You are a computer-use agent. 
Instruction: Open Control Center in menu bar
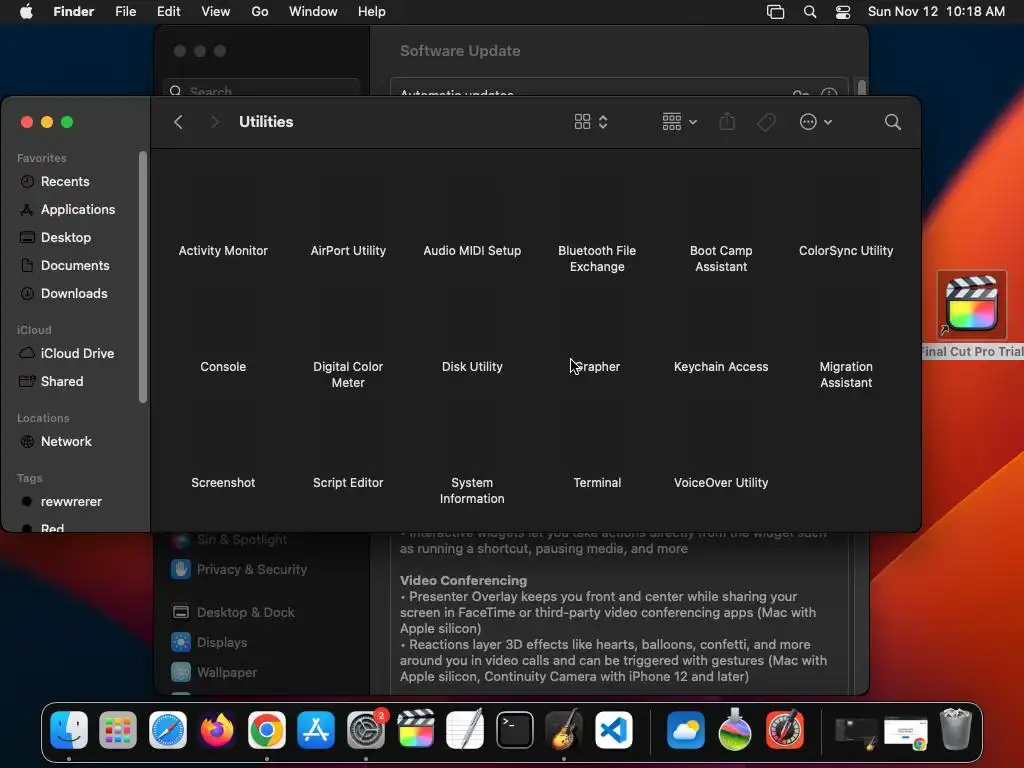tap(843, 12)
